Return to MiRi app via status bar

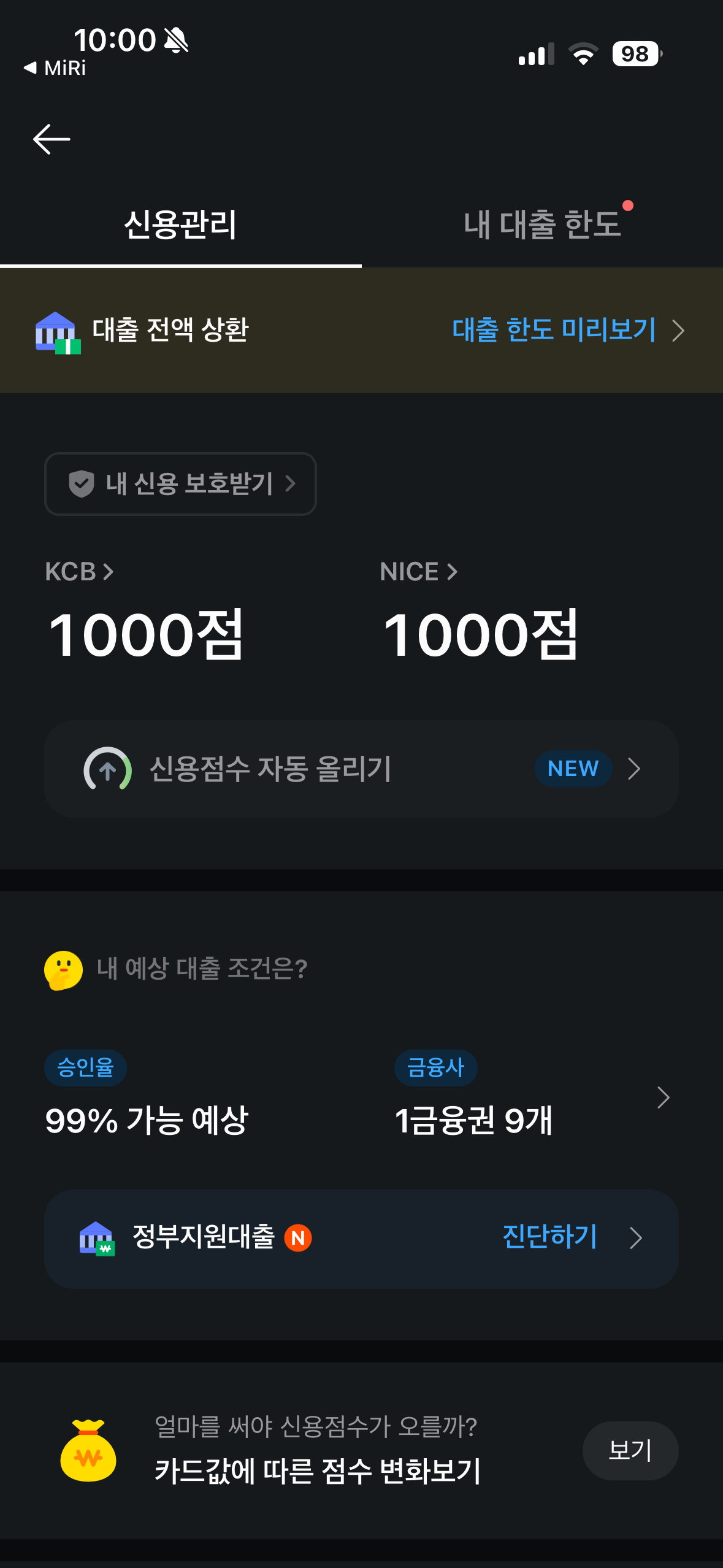click(x=55, y=67)
